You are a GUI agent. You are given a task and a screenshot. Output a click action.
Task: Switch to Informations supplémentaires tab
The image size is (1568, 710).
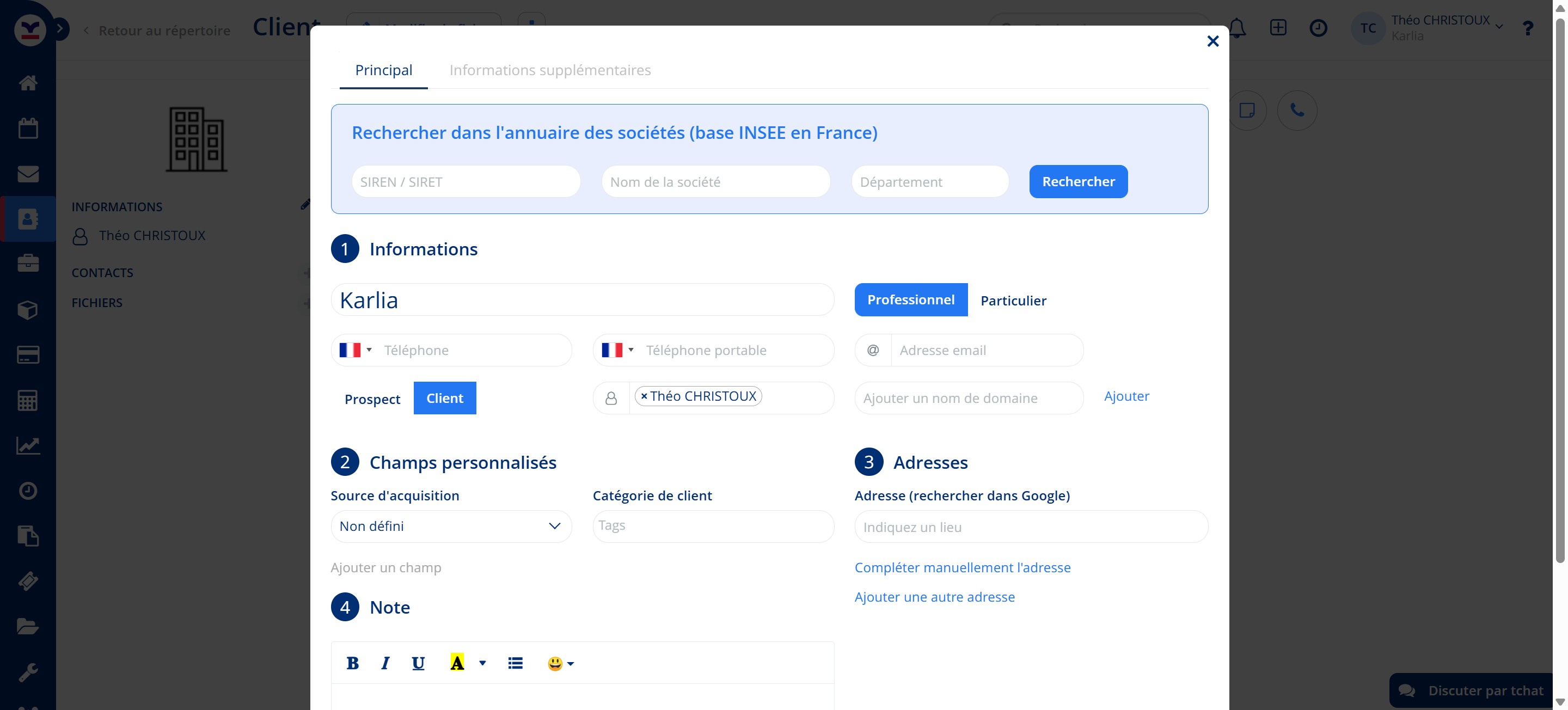[x=550, y=70]
